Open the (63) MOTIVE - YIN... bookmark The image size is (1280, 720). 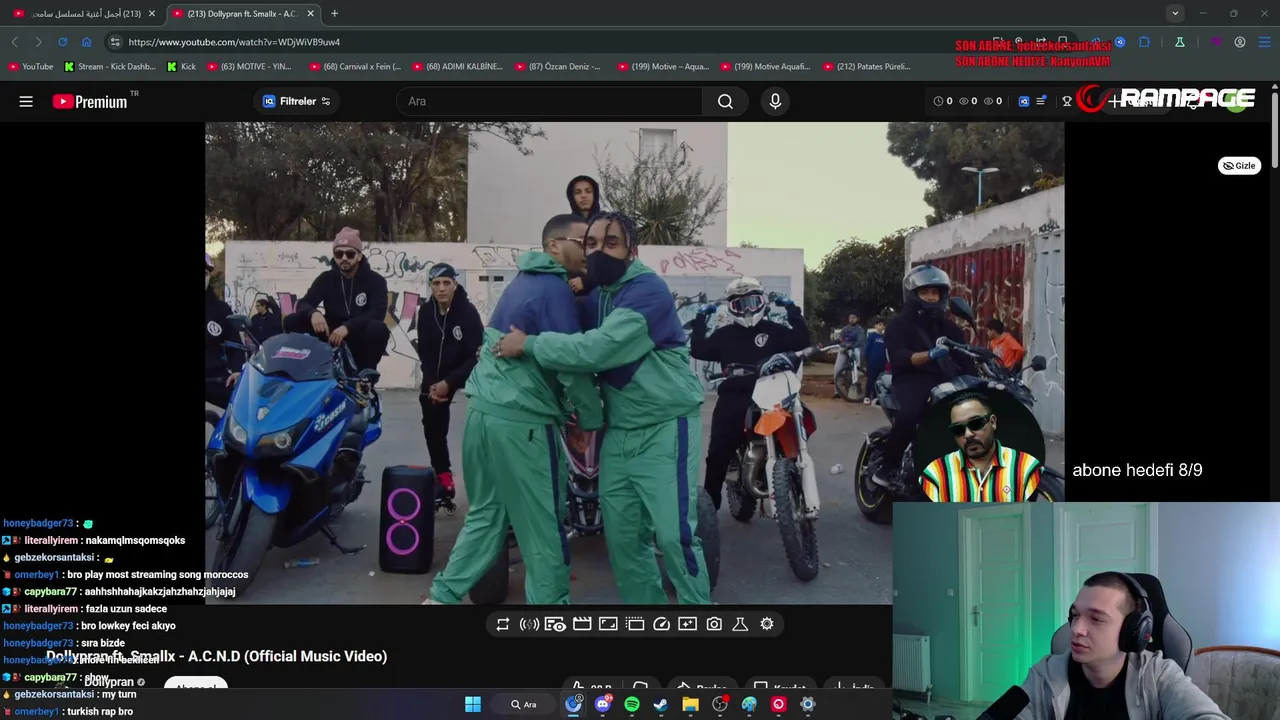pos(250,67)
